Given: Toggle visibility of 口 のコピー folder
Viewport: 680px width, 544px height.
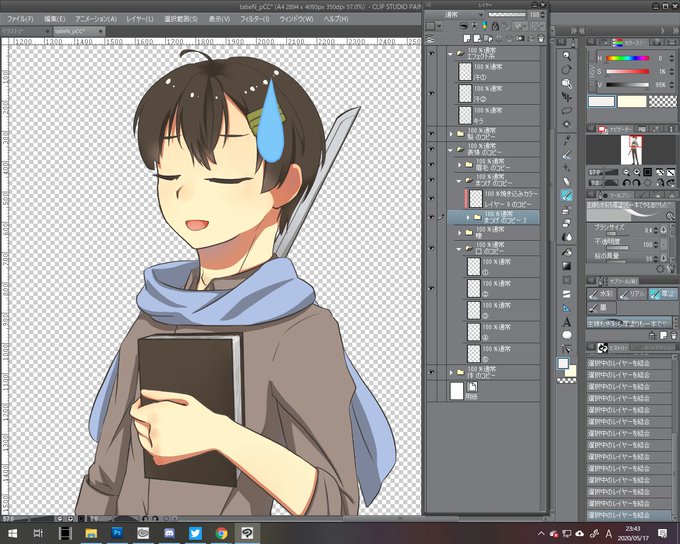Looking at the screenshot, I should (x=432, y=248).
